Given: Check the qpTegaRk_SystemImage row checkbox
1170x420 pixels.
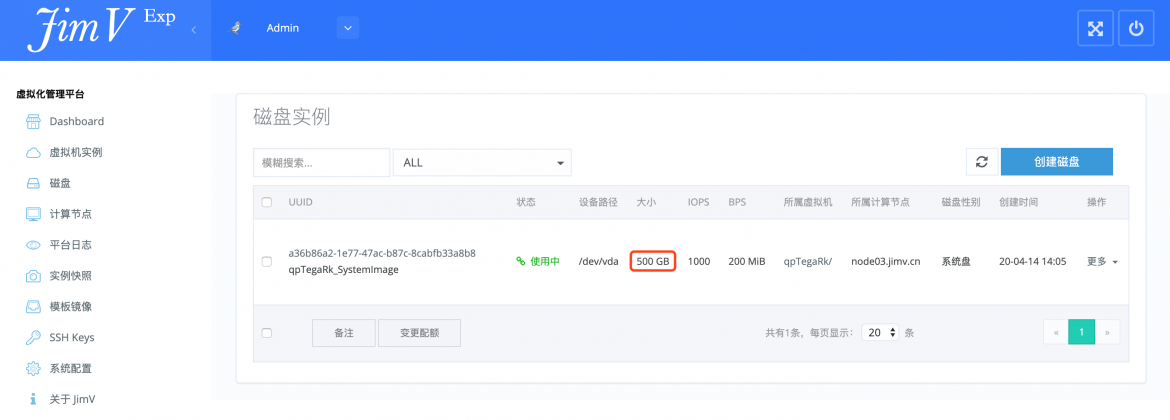Looking at the screenshot, I should 267,262.
